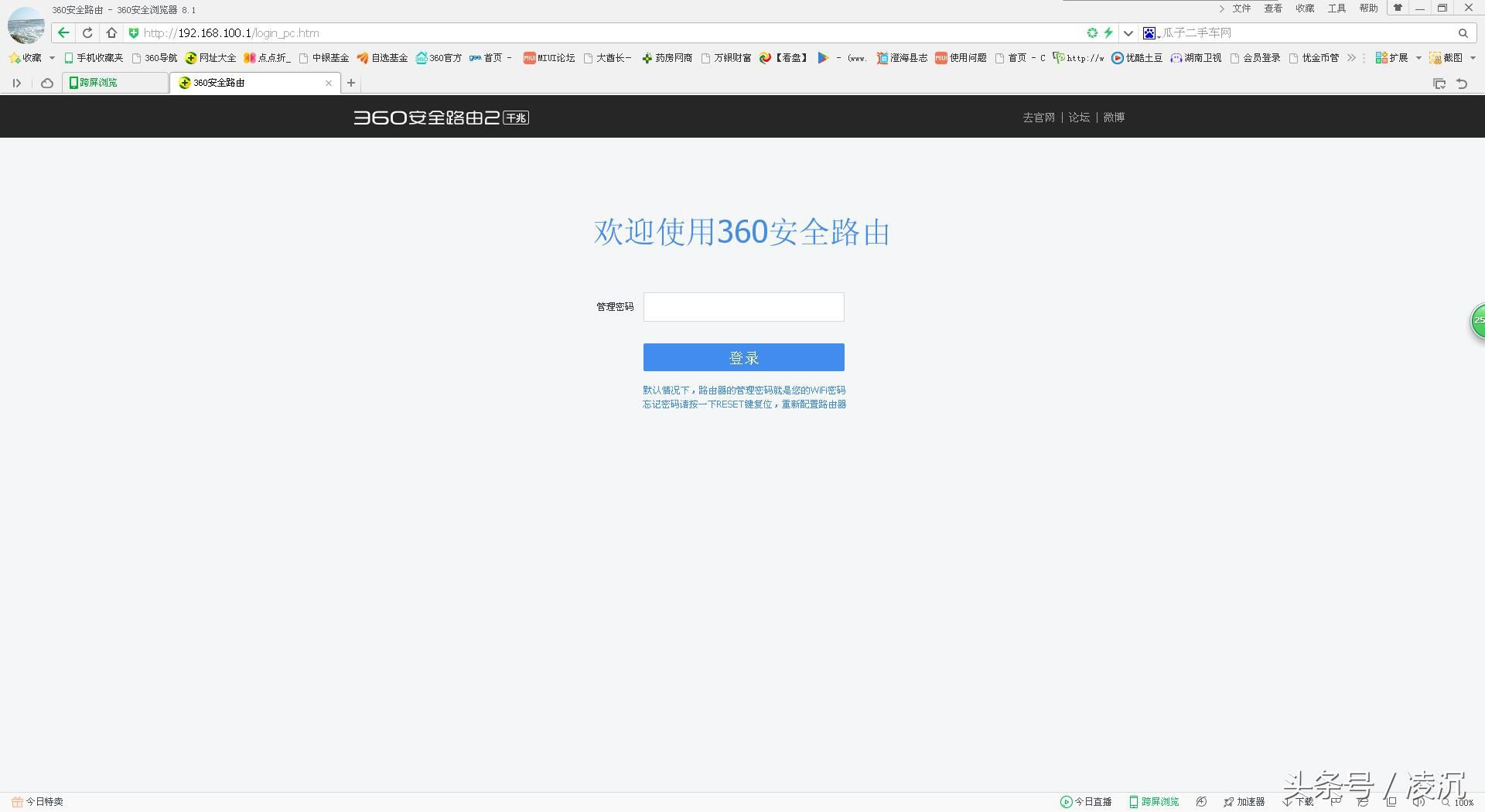Open 点点折_ bookmark
This screenshot has height=812, width=1485.
tap(268, 57)
